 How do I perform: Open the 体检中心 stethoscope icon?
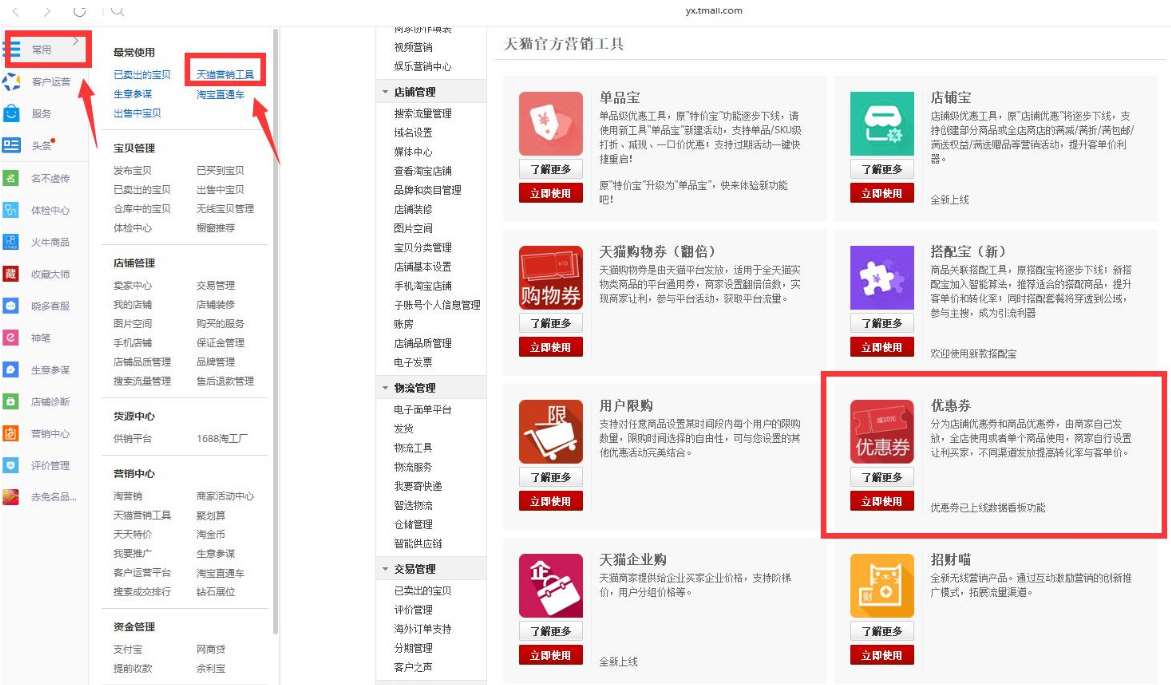pos(10,210)
